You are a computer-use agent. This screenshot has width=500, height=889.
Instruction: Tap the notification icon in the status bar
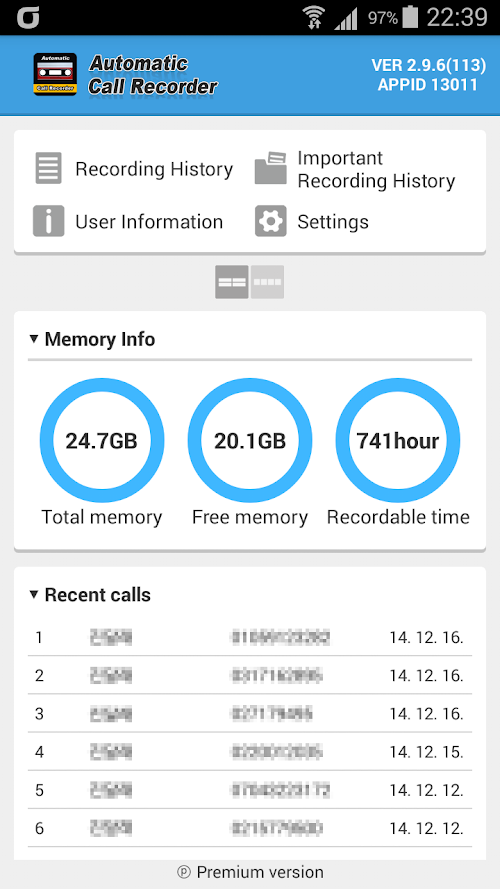tap(27, 18)
